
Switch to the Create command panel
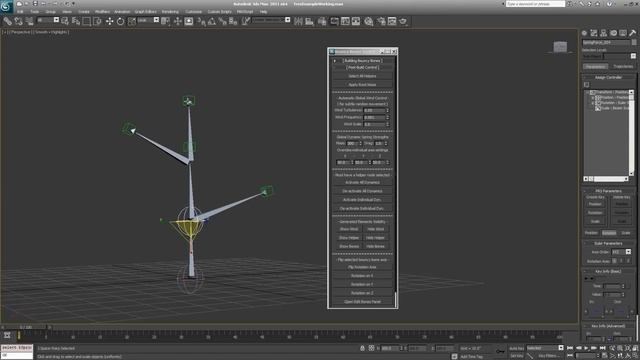(x=584, y=33)
